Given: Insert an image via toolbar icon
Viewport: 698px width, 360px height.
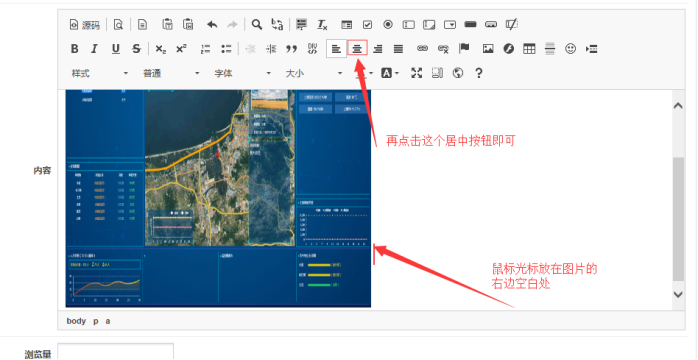Looking at the screenshot, I should point(488,49).
